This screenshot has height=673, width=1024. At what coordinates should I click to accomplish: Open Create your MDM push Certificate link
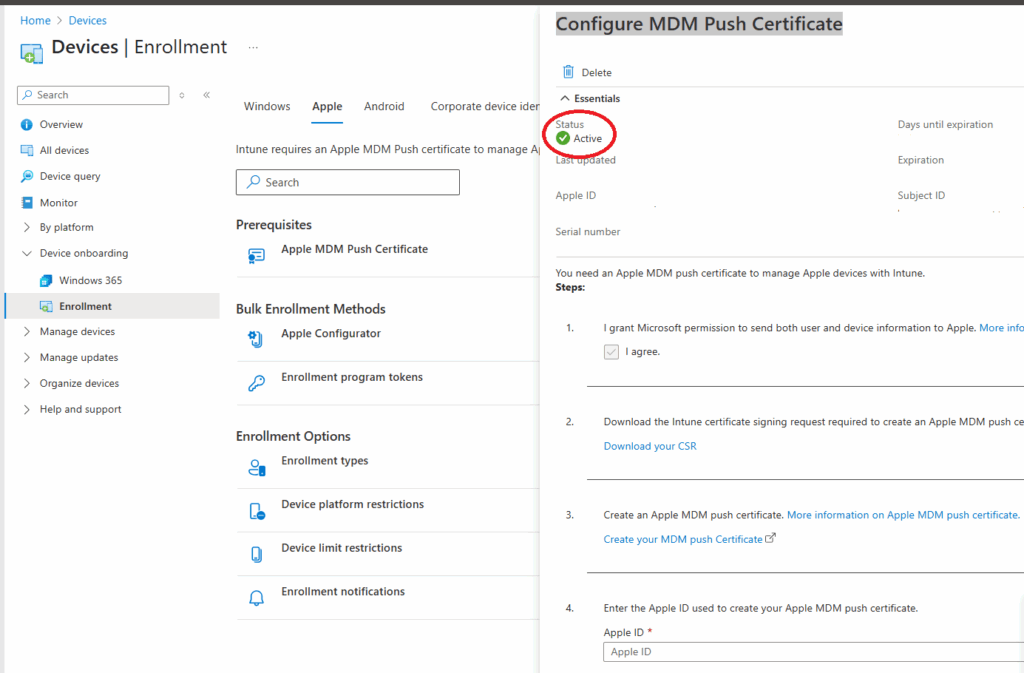tap(683, 539)
